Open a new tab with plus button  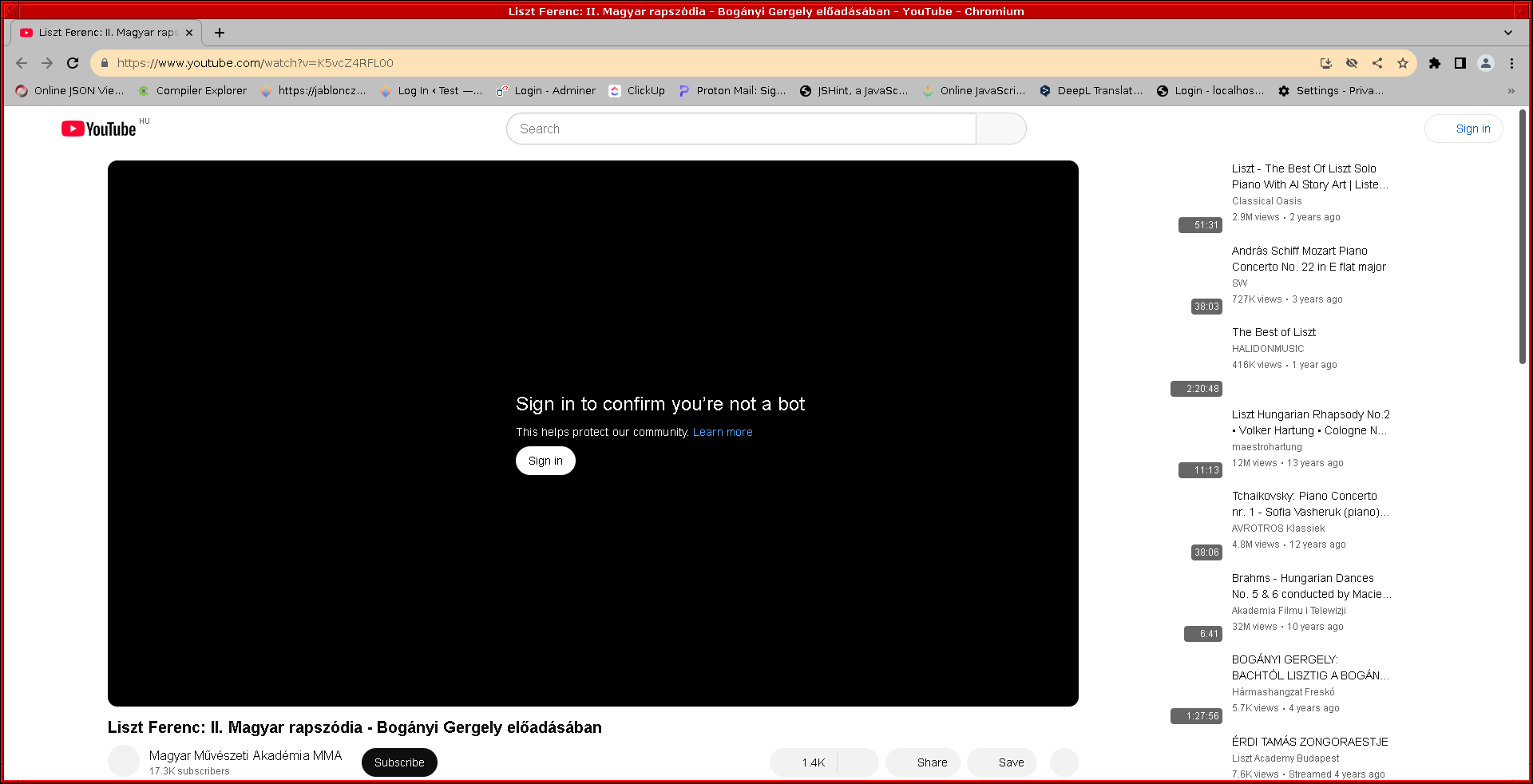pos(220,33)
